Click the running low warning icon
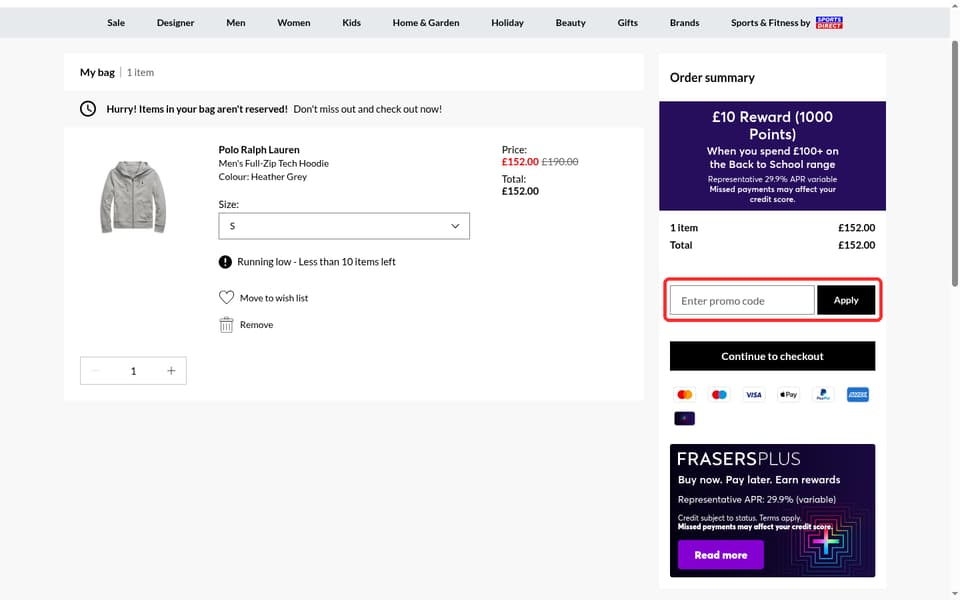The height and width of the screenshot is (600, 960). click(x=225, y=262)
